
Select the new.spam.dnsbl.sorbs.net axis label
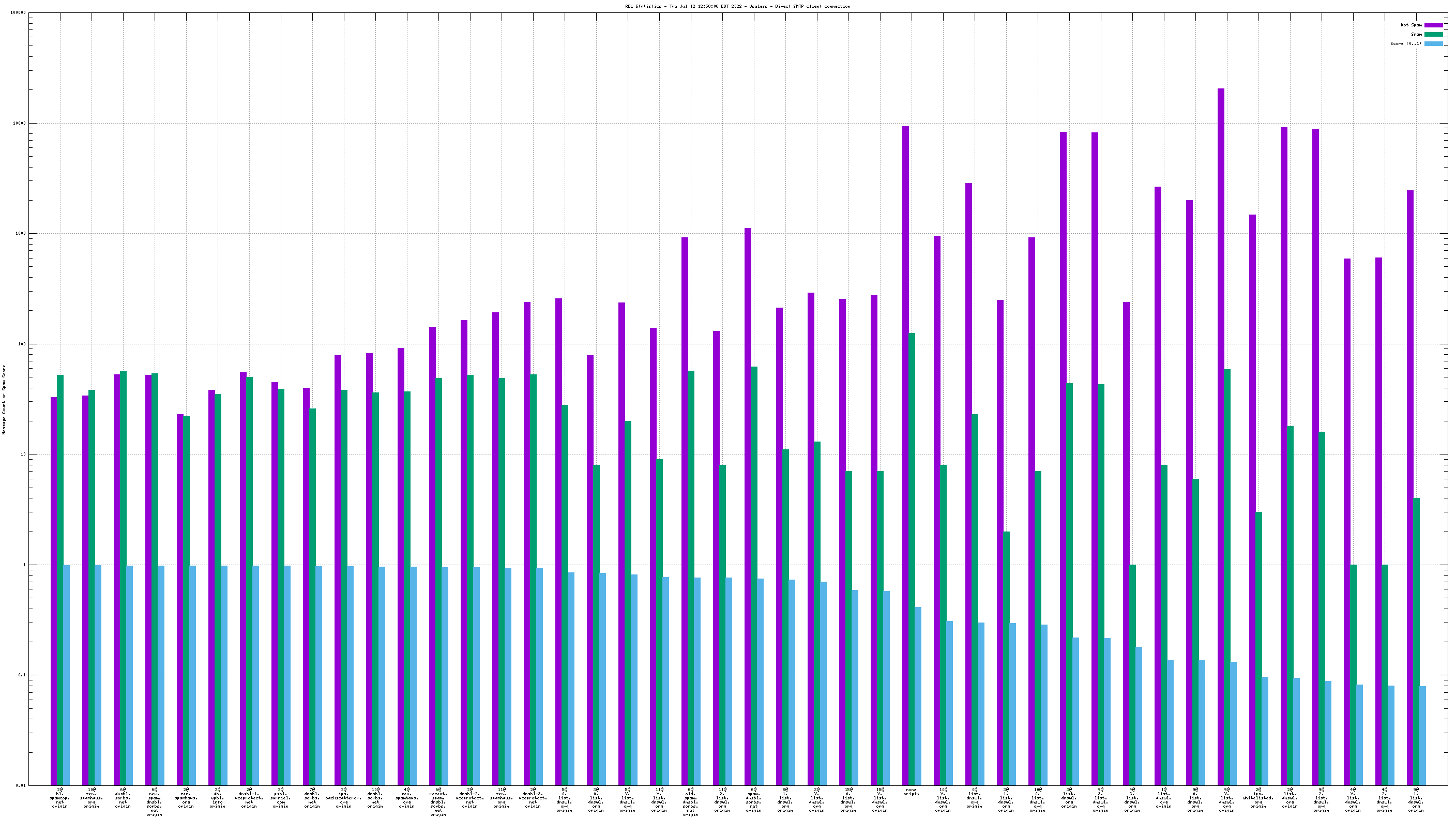(x=154, y=801)
